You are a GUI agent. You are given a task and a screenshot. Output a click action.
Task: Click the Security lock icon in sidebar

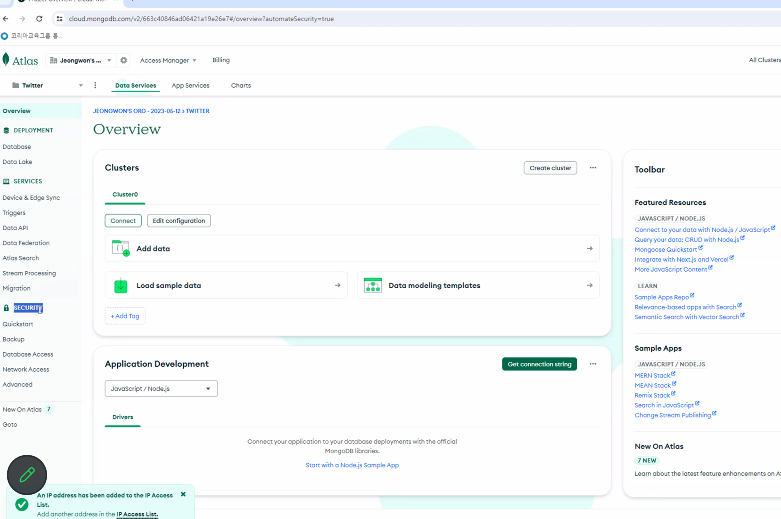point(6,308)
